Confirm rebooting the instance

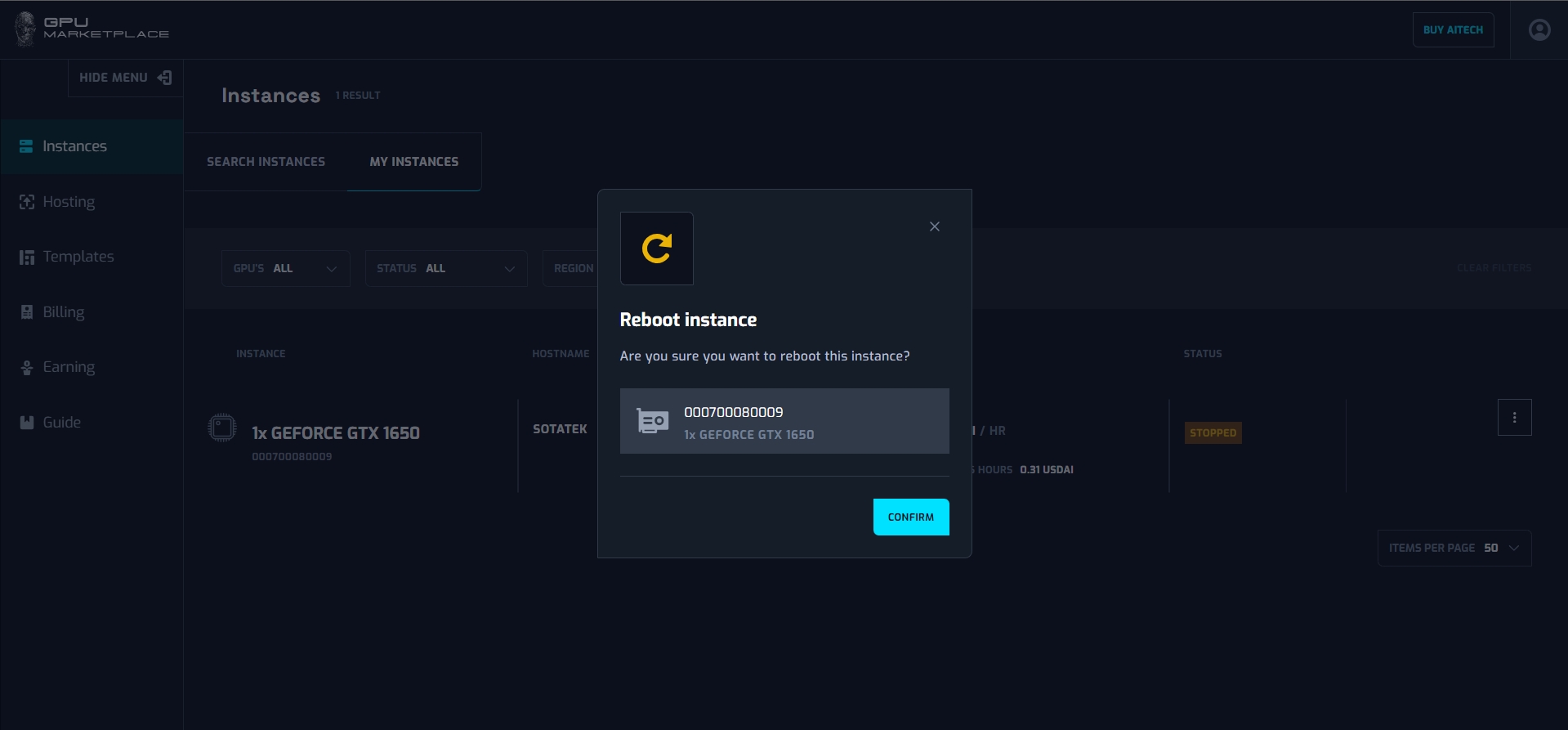910,517
